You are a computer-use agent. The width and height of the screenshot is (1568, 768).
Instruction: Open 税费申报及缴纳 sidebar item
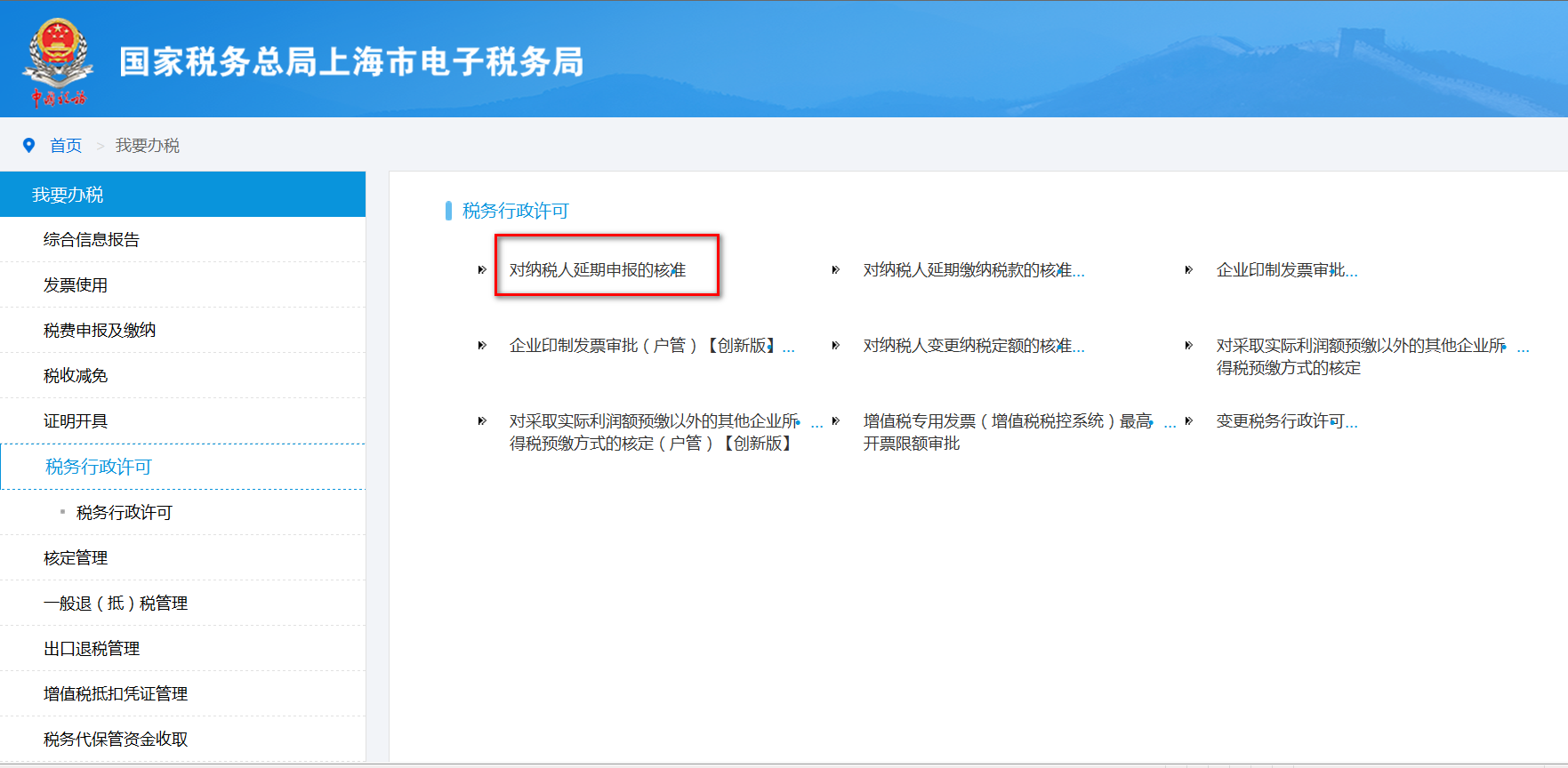coord(182,330)
